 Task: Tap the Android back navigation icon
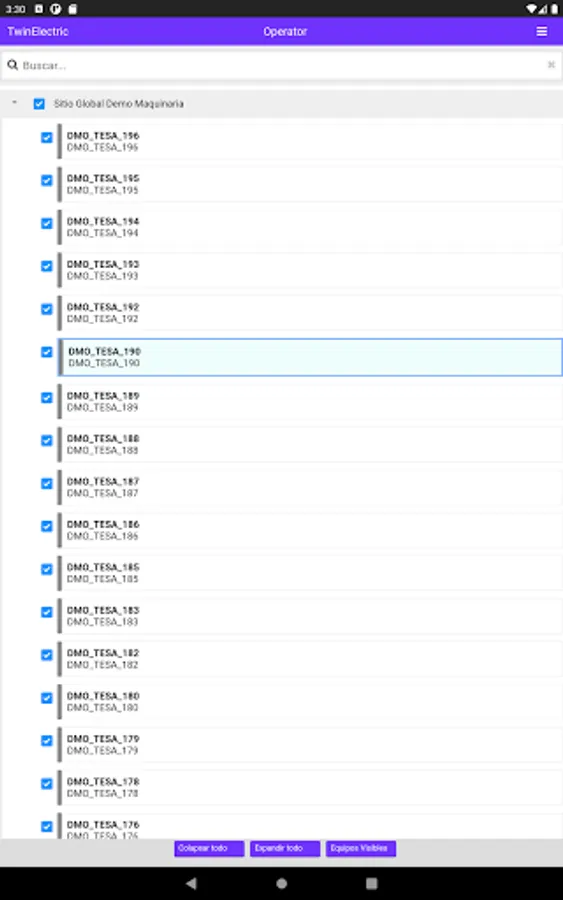pos(192,883)
